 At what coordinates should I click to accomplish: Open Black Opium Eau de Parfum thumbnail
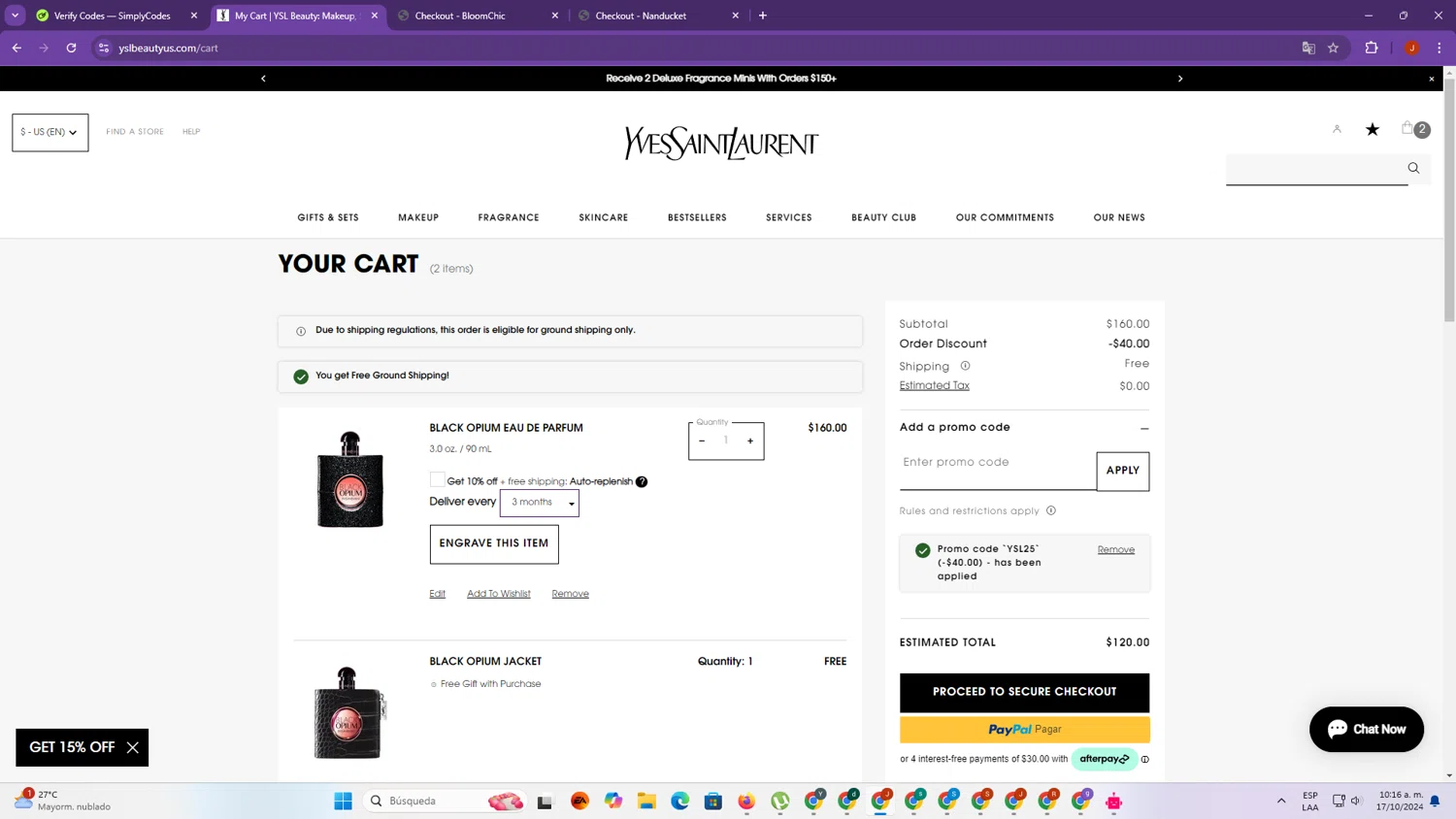pos(350,480)
